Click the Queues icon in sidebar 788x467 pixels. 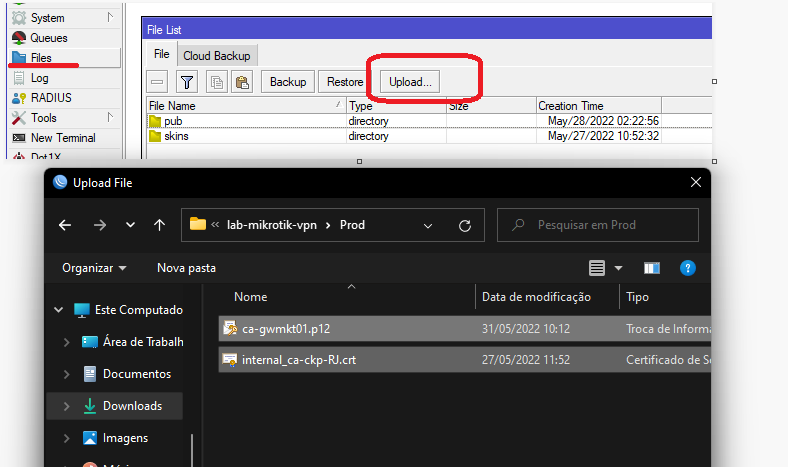19,38
